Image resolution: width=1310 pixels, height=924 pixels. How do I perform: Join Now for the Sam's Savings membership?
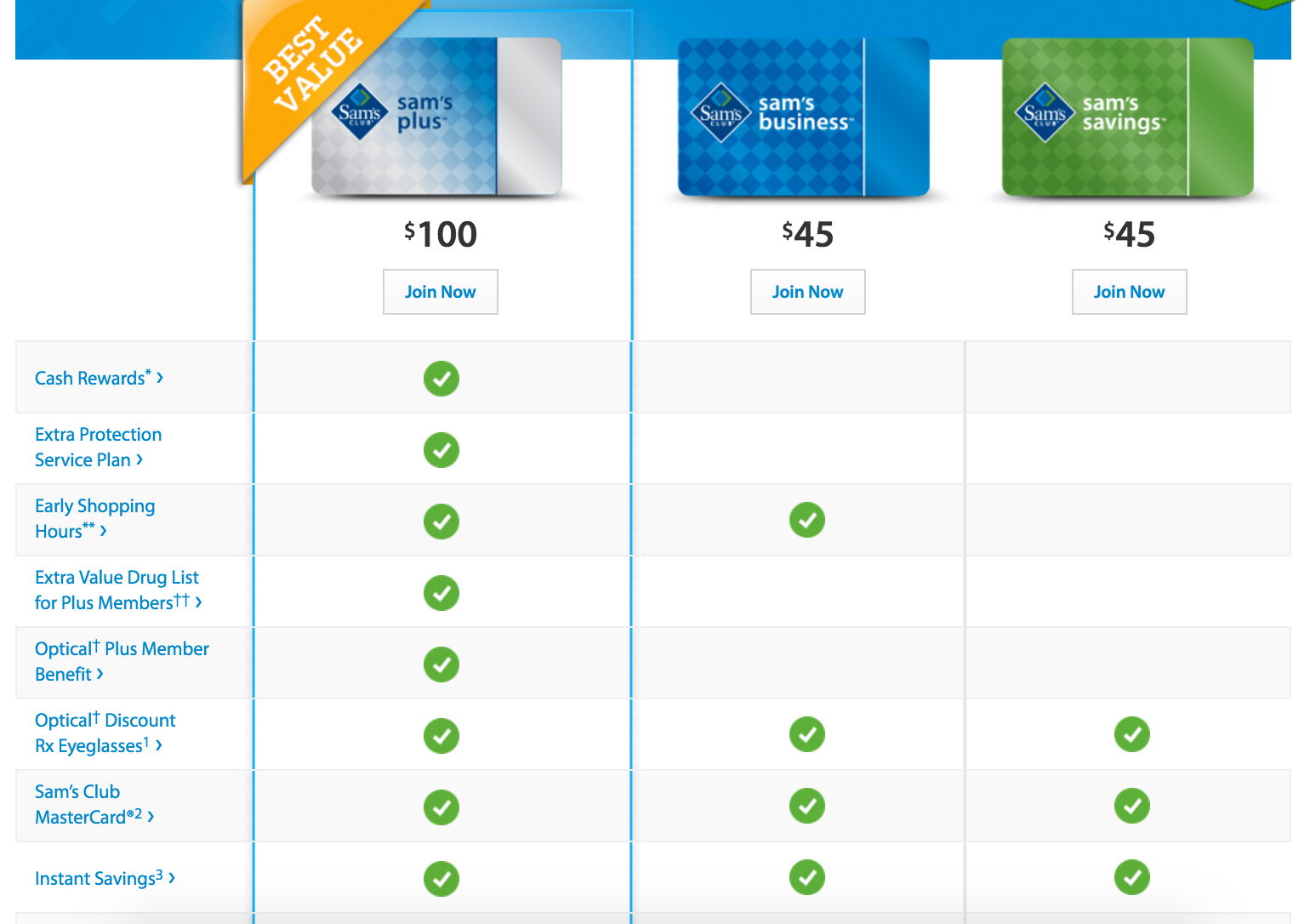pyautogui.click(x=1129, y=292)
